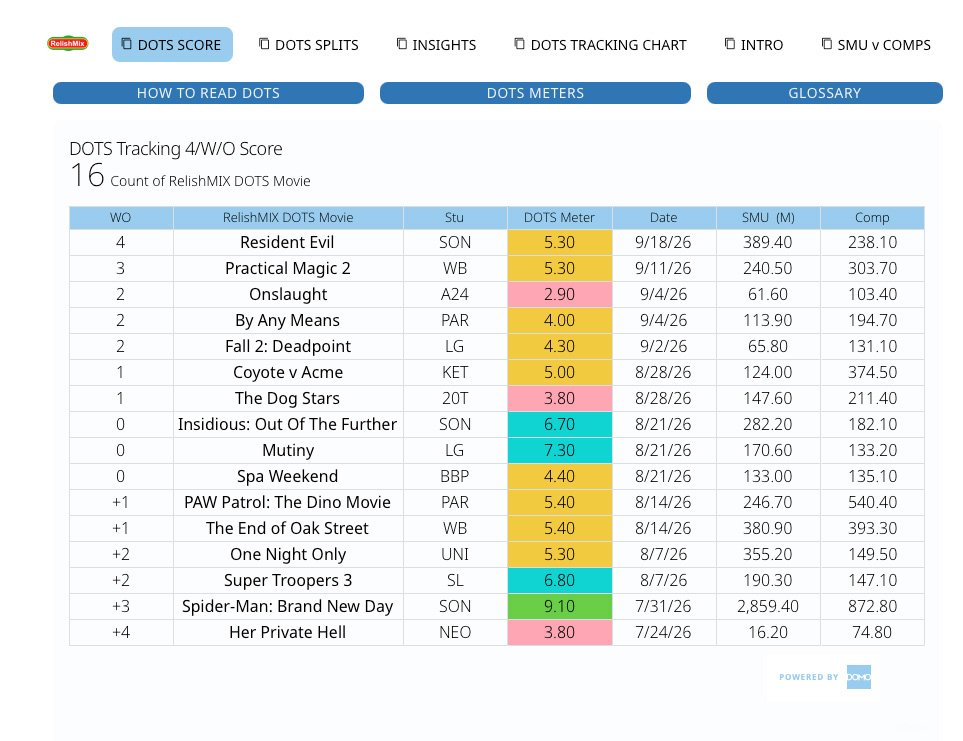Select the teal 7.30 Mutiny meter cell
This screenshot has width=963, height=741.
[x=559, y=450]
